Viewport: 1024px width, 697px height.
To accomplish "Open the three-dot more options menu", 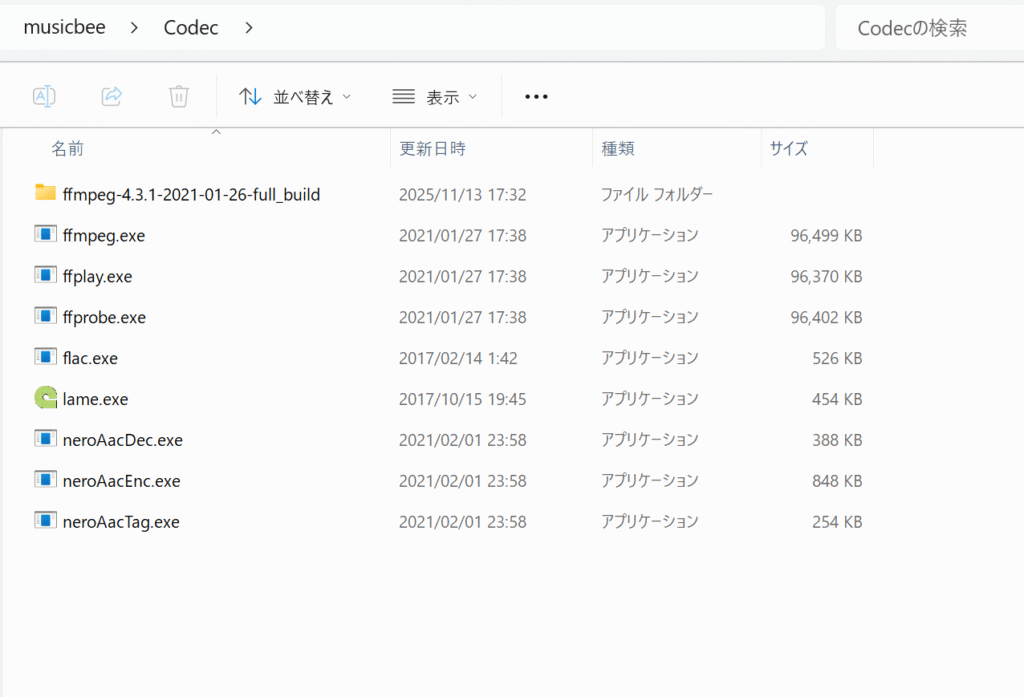I will pyautogui.click(x=537, y=97).
